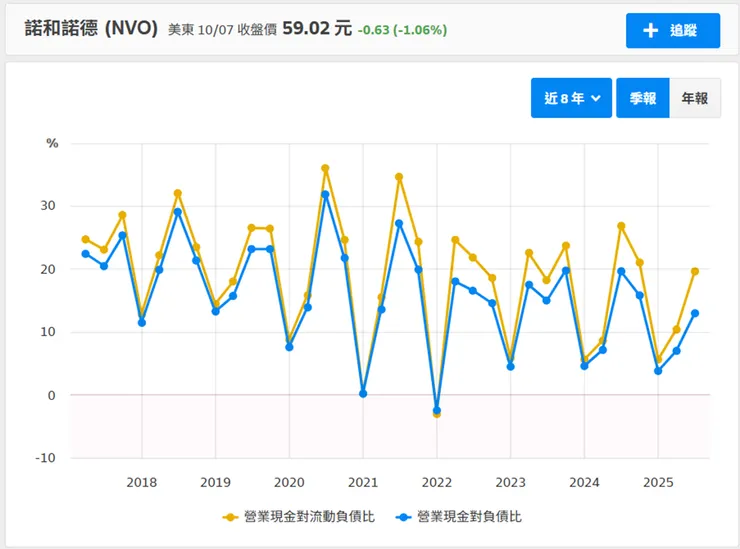Click the 2021 x-axis label
Image resolution: width=740 pixels, height=549 pixels.
(x=363, y=482)
